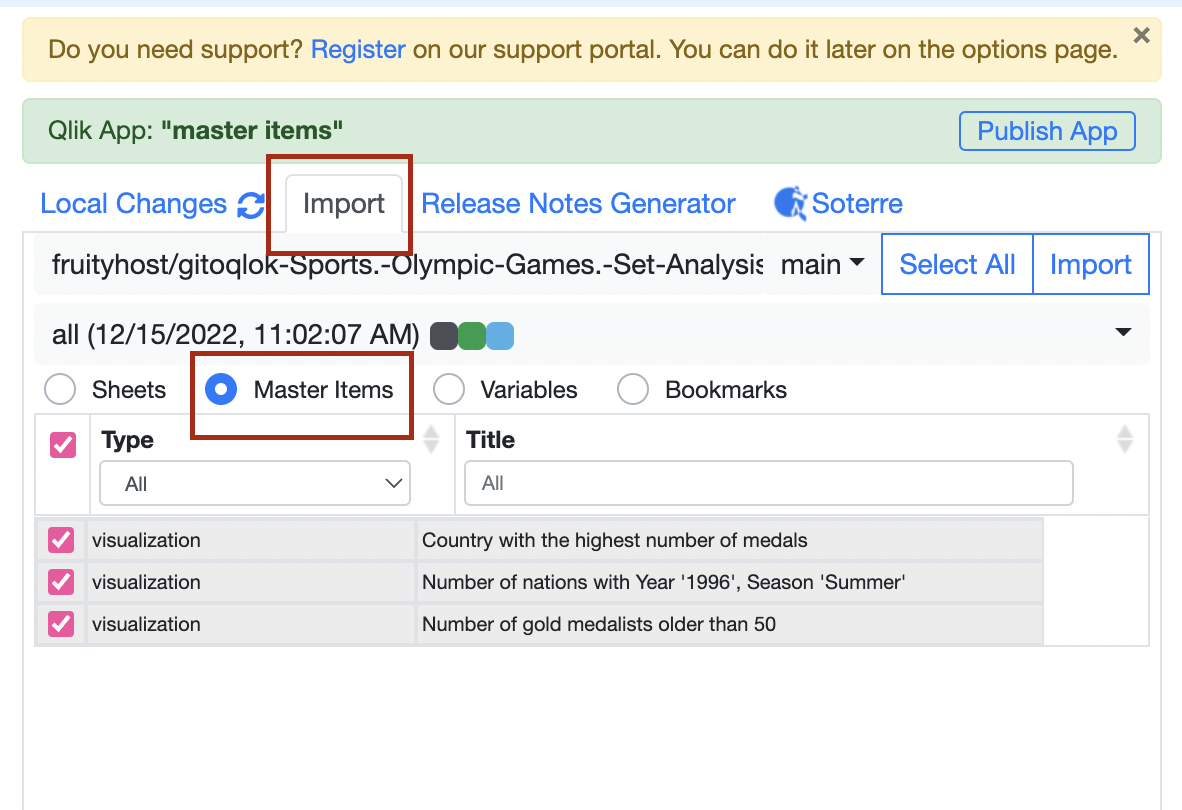This screenshot has width=1182, height=810.
Task: Dismiss the support banner with the X icon
Action: click(1141, 35)
